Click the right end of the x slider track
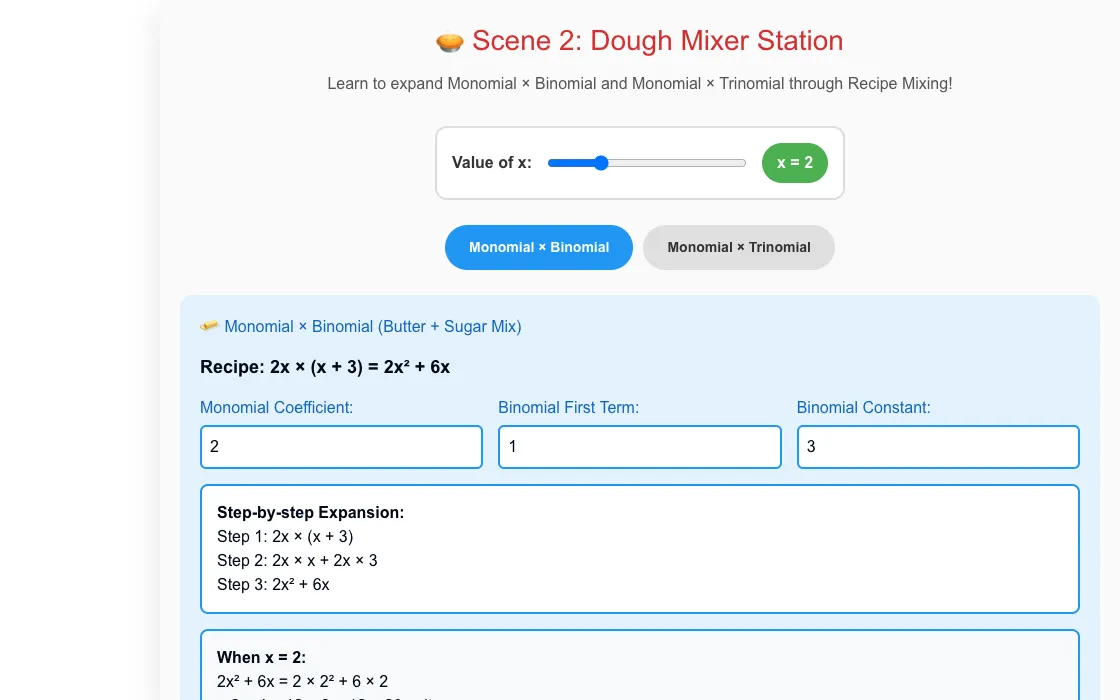The height and width of the screenshot is (700, 1120). [743, 163]
